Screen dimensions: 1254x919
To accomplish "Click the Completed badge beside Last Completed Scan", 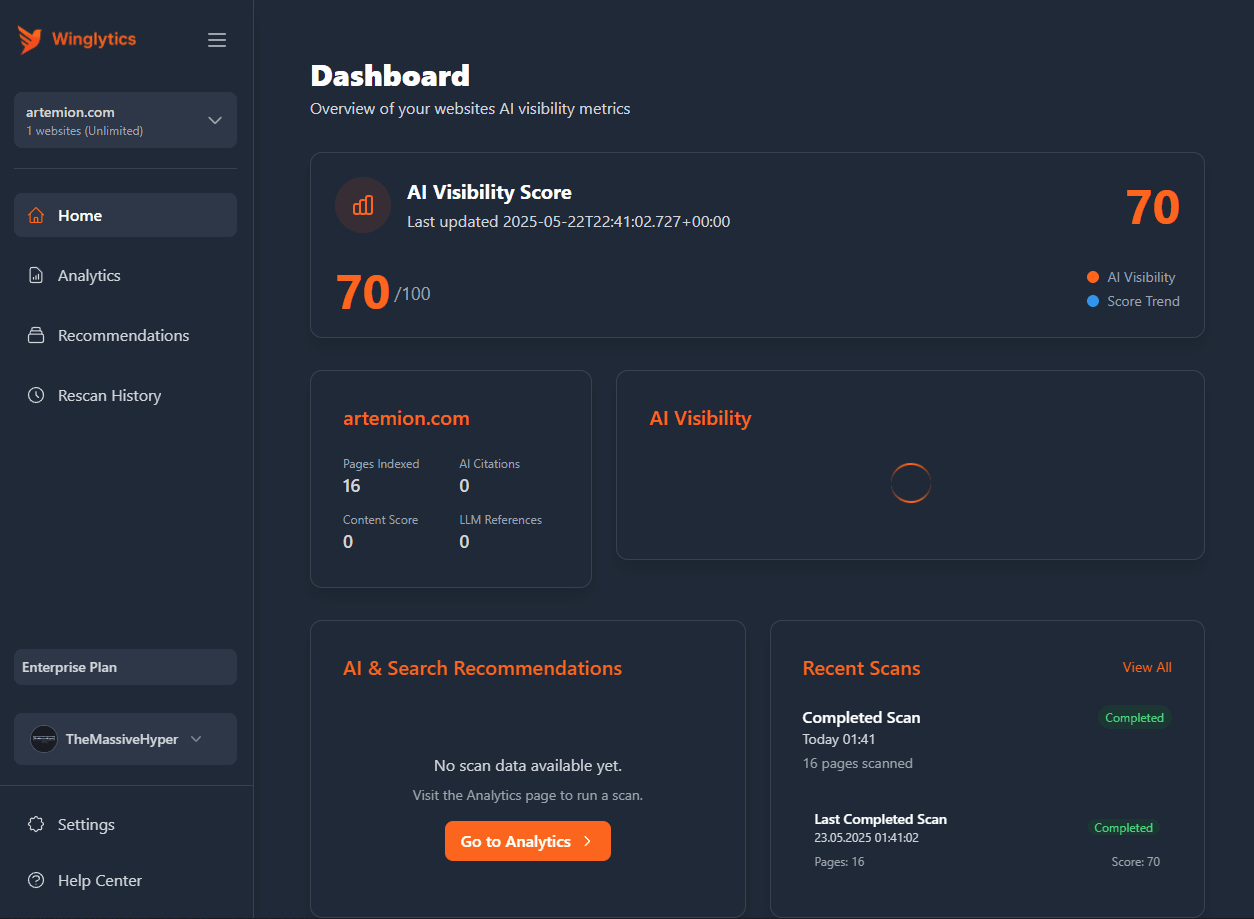I will point(1124,827).
